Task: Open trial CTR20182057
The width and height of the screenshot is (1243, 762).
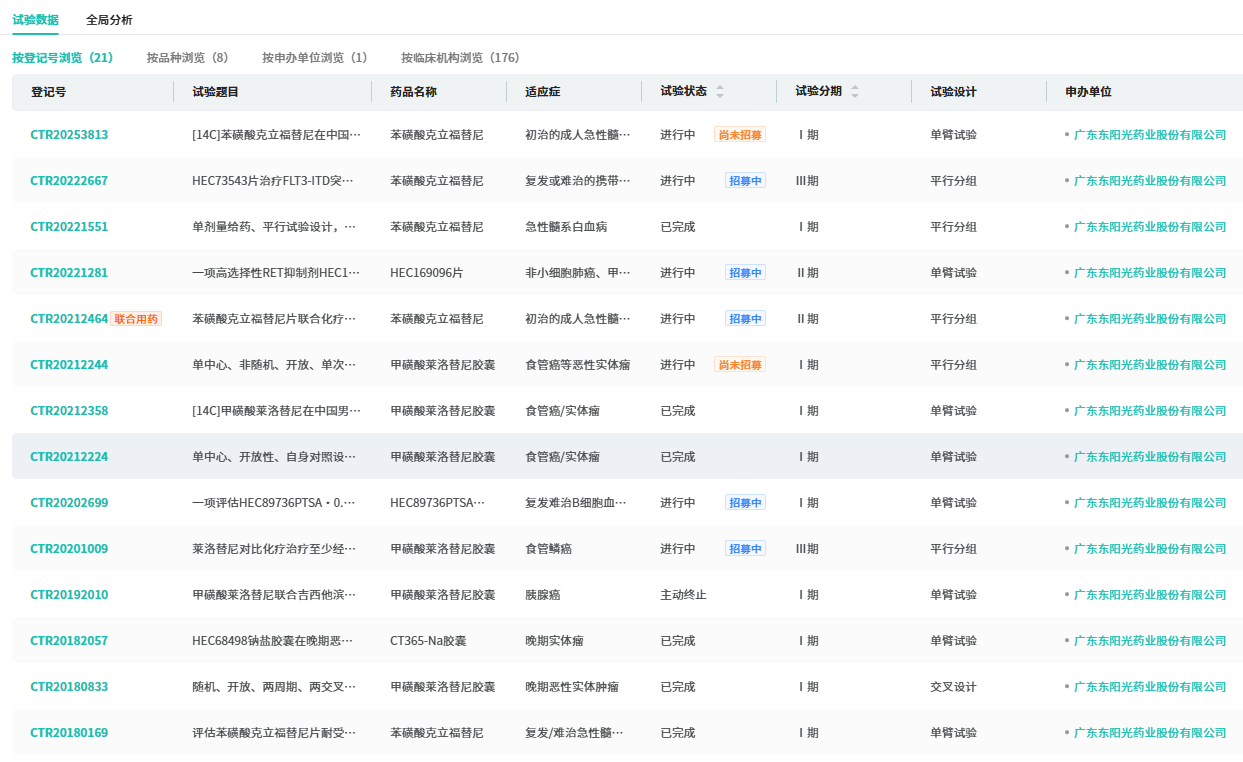Action: click(x=69, y=641)
